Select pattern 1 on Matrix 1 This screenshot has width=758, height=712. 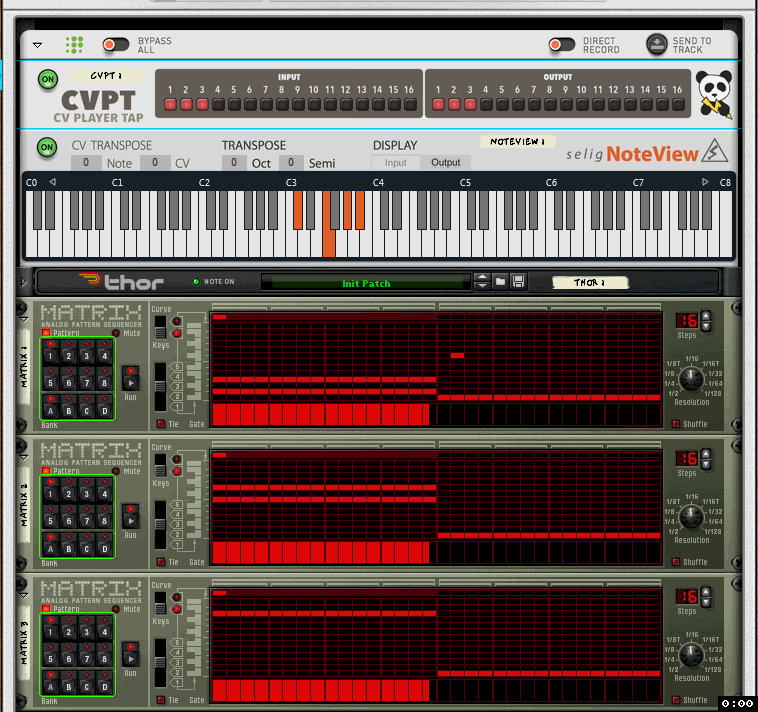pyautogui.click(x=50, y=351)
